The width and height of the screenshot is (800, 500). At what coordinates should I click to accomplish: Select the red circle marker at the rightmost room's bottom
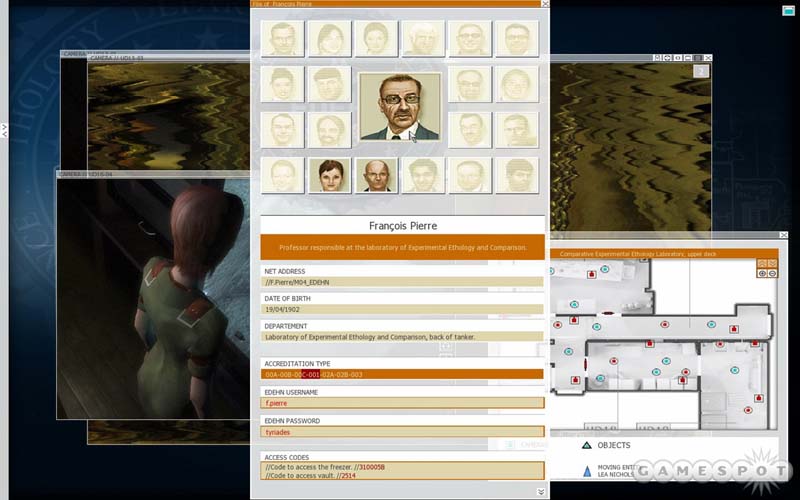click(x=748, y=410)
